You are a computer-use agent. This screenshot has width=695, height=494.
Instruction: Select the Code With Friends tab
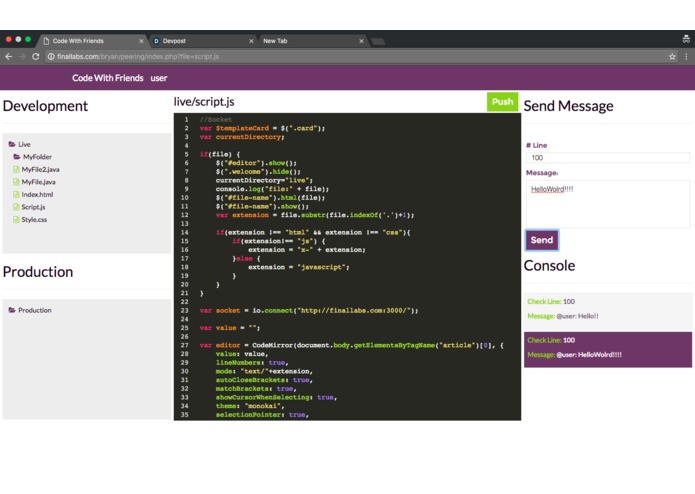click(93, 41)
